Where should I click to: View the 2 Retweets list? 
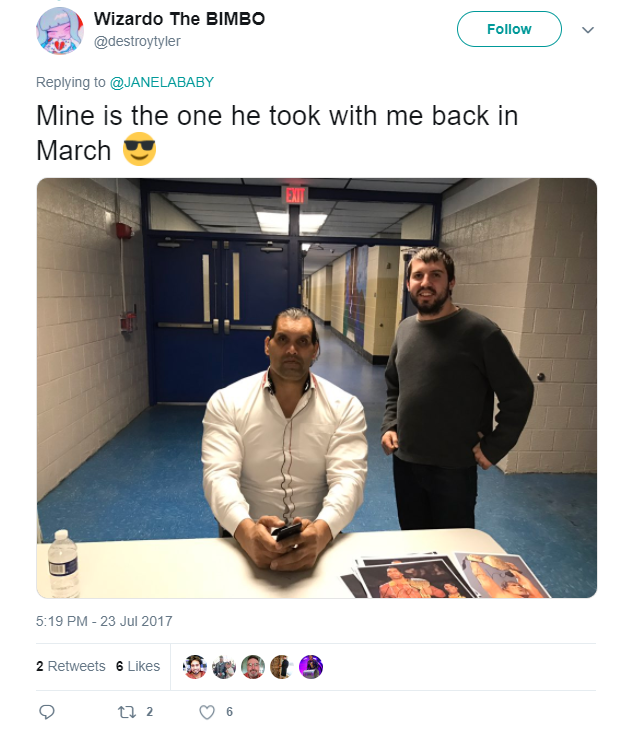point(71,666)
